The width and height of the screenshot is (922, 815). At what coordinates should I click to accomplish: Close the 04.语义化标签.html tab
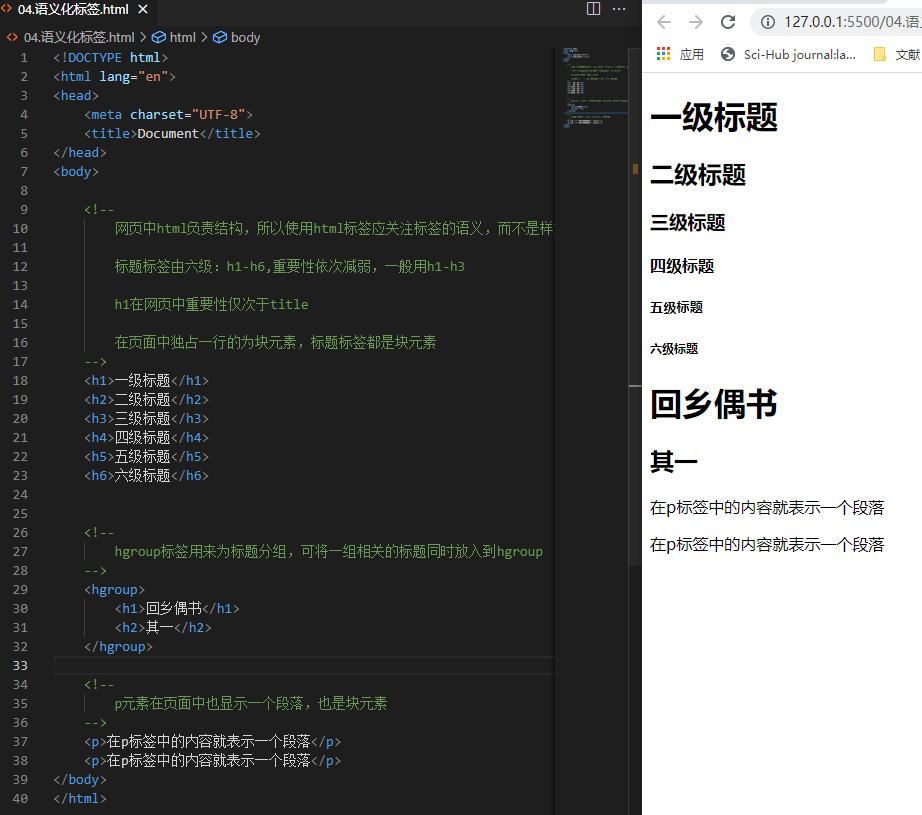pos(143,9)
